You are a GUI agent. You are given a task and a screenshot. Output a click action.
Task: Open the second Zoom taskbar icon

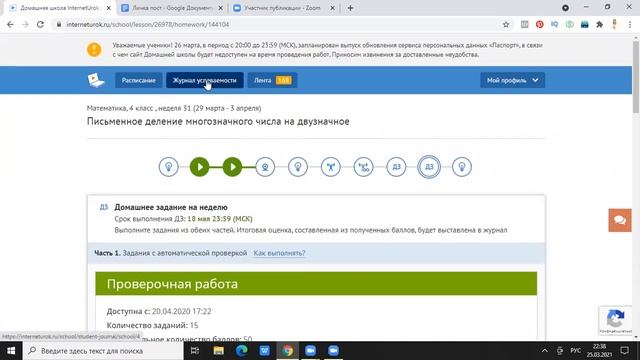pyautogui.click(x=333, y=351)
